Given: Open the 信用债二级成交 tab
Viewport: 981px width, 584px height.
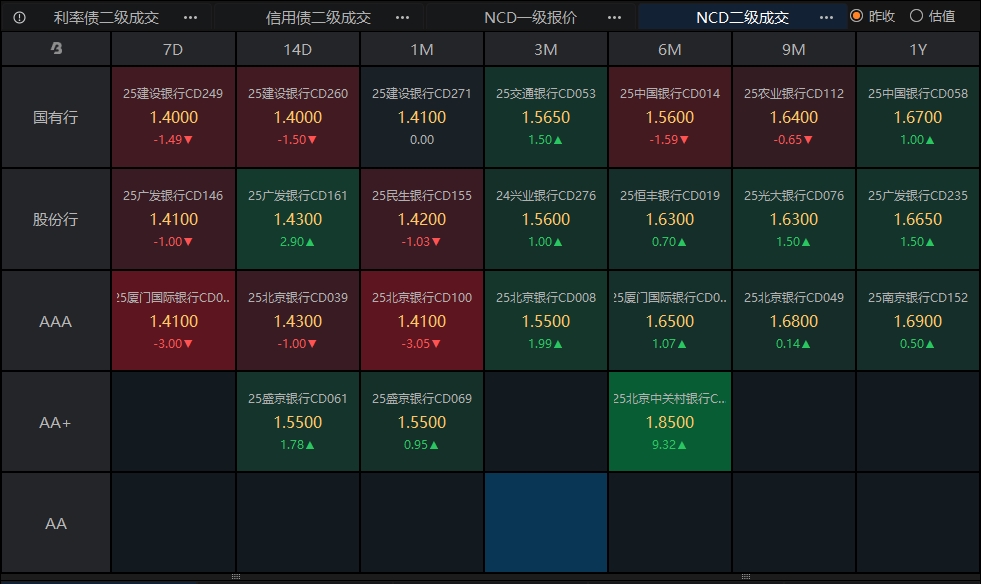Looking at the screenshot, I should tap(318, 17).
